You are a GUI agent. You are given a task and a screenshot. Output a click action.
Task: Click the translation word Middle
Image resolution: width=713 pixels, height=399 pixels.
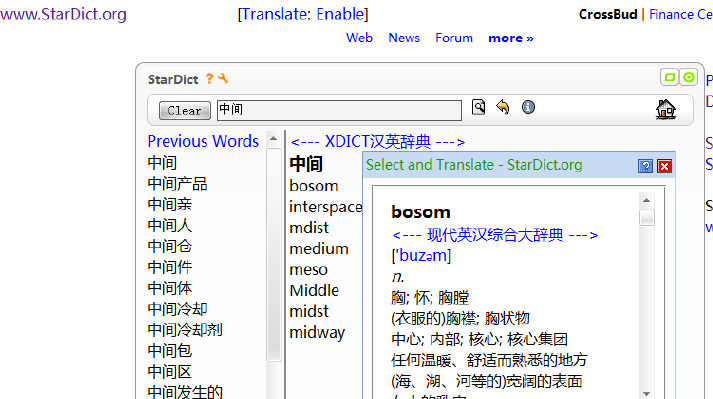coord(314,291)
